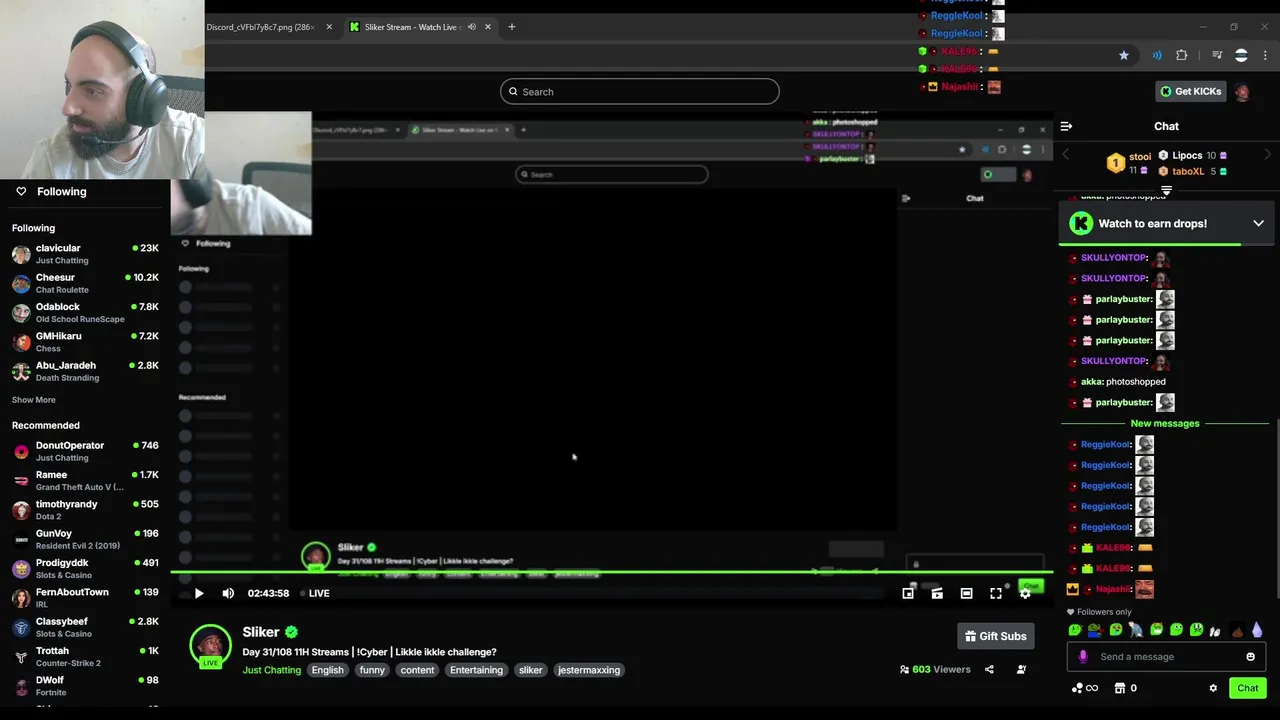Open the profile avatar menu

pos(1242,92)
